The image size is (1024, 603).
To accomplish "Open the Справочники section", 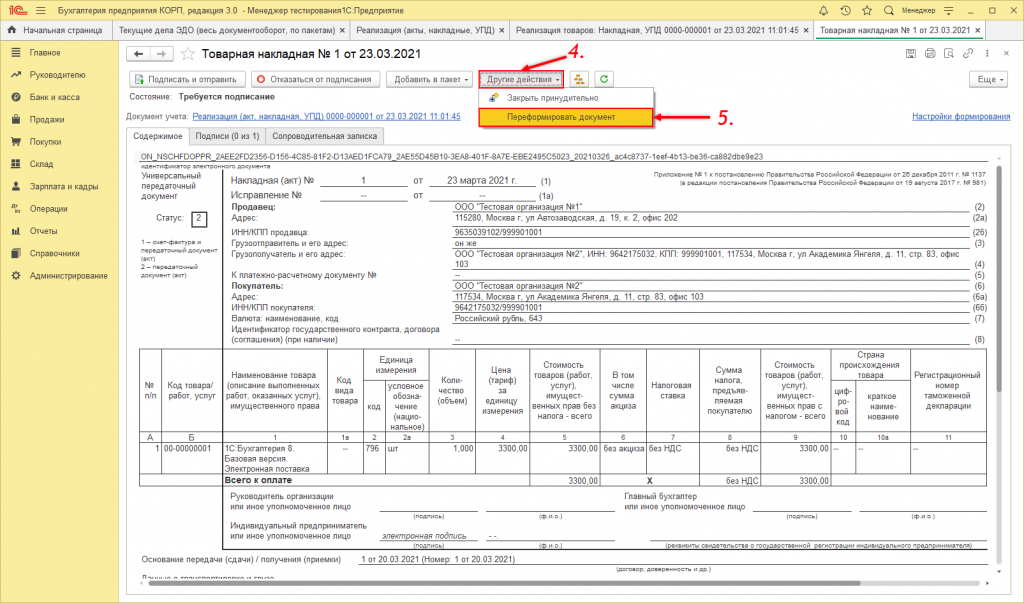I will coord(54,253).
